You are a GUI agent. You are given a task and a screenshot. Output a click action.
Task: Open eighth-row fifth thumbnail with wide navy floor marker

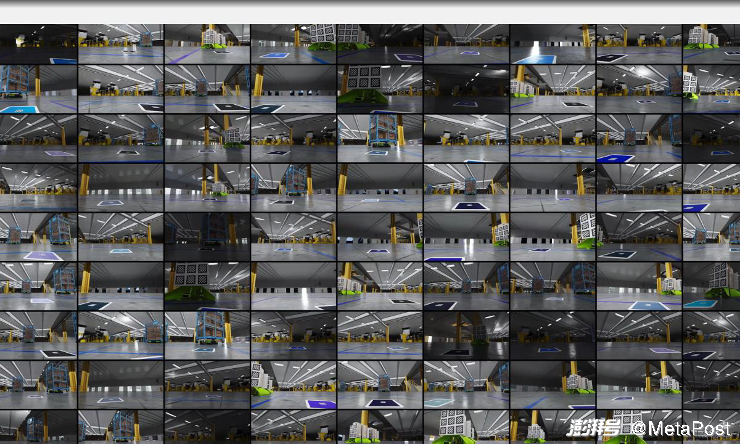pos(380,385)
